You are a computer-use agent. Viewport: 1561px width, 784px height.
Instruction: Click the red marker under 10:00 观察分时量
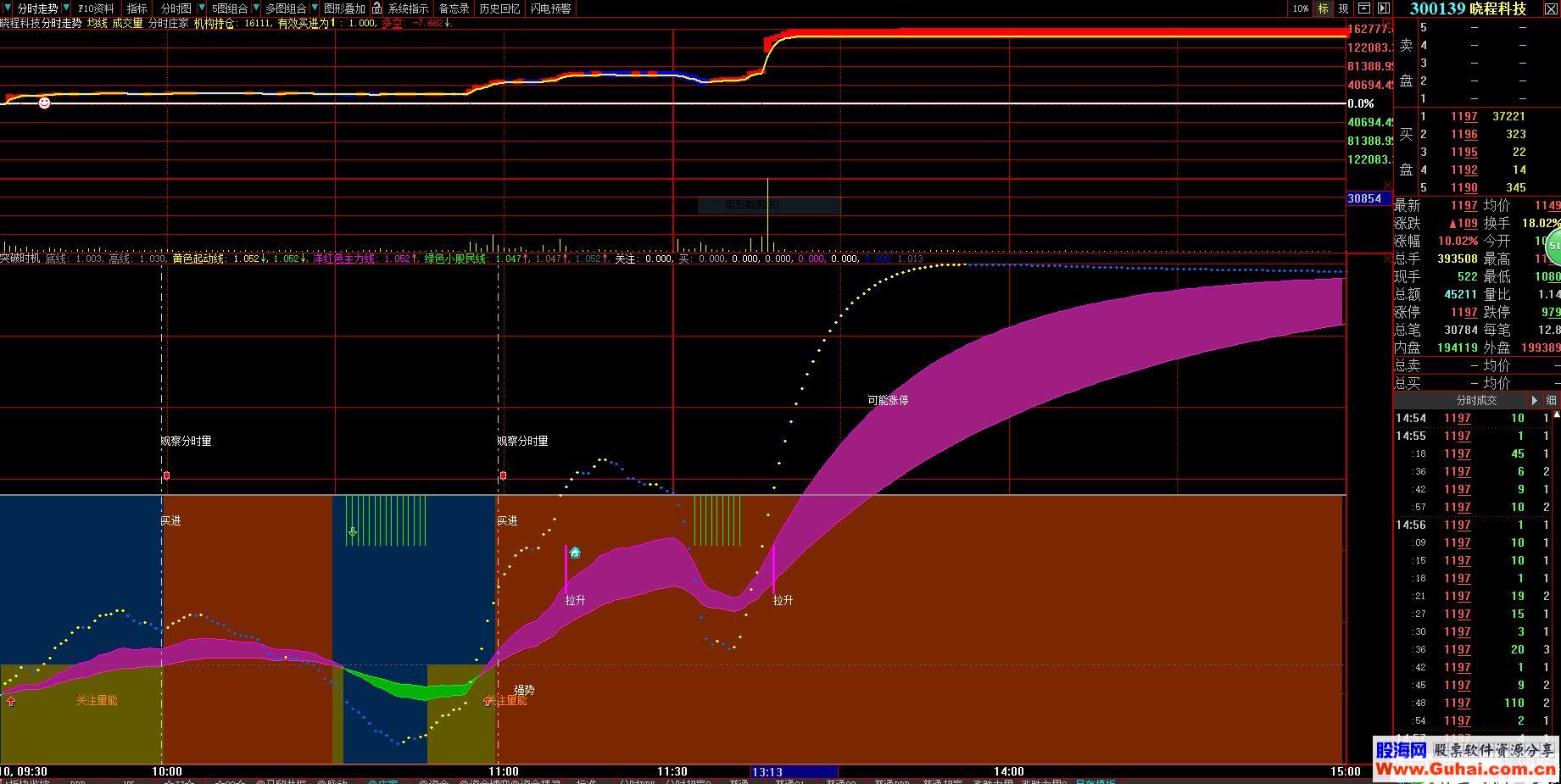166,475
